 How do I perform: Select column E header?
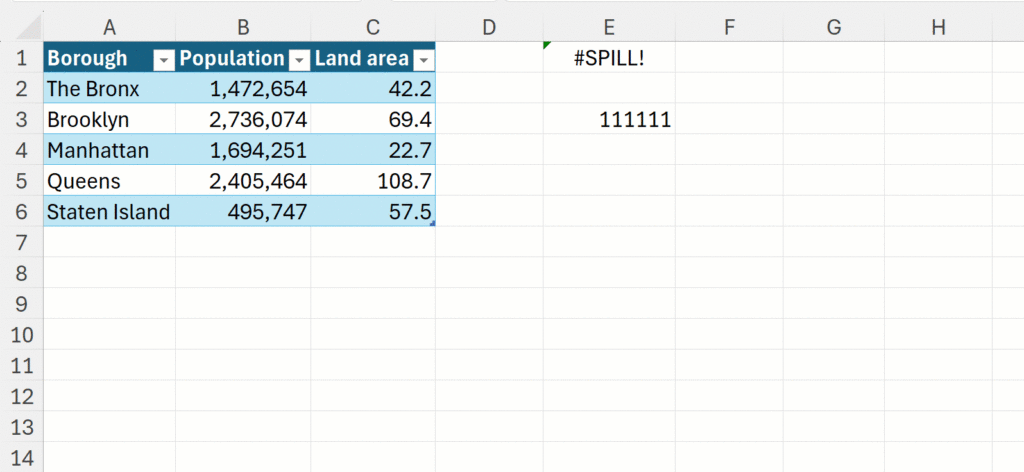(x=609, y=27)
